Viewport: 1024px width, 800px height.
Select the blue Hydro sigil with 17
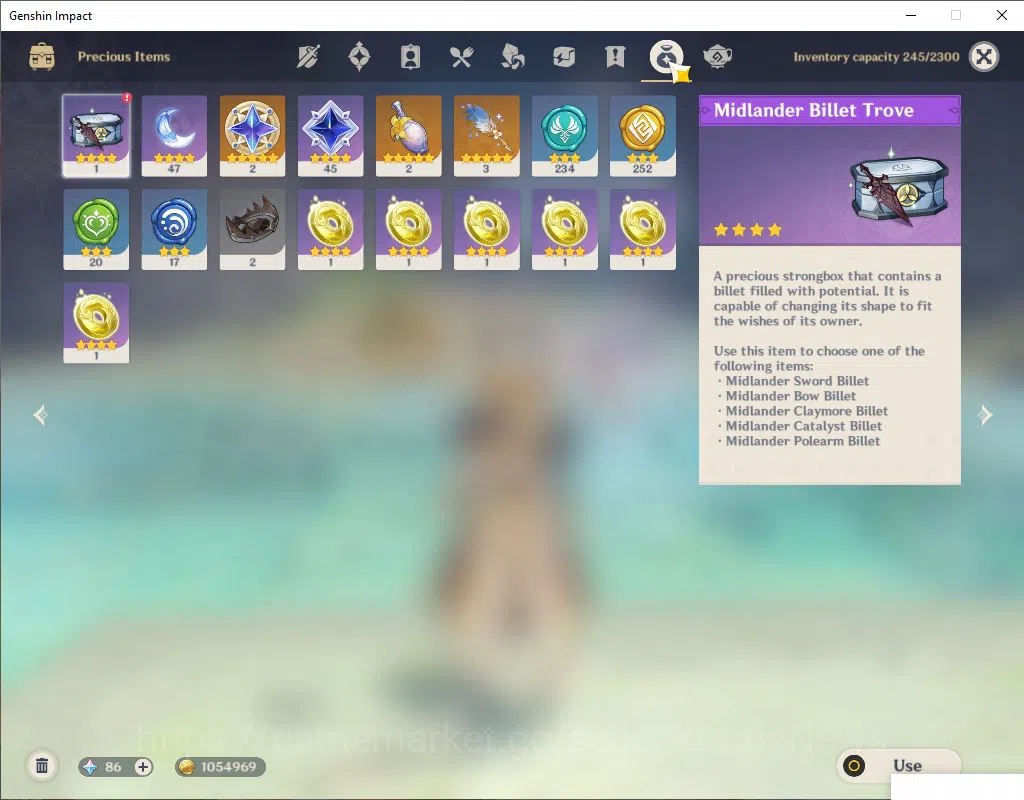[x=174, y=229]
